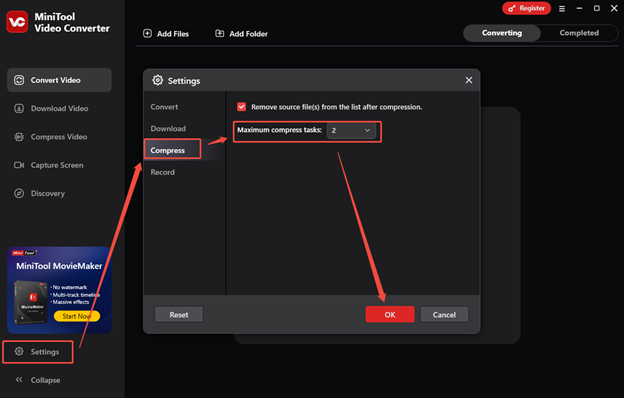
Task: Click the Collapse double-chevron icon
Action: point(19,380)
